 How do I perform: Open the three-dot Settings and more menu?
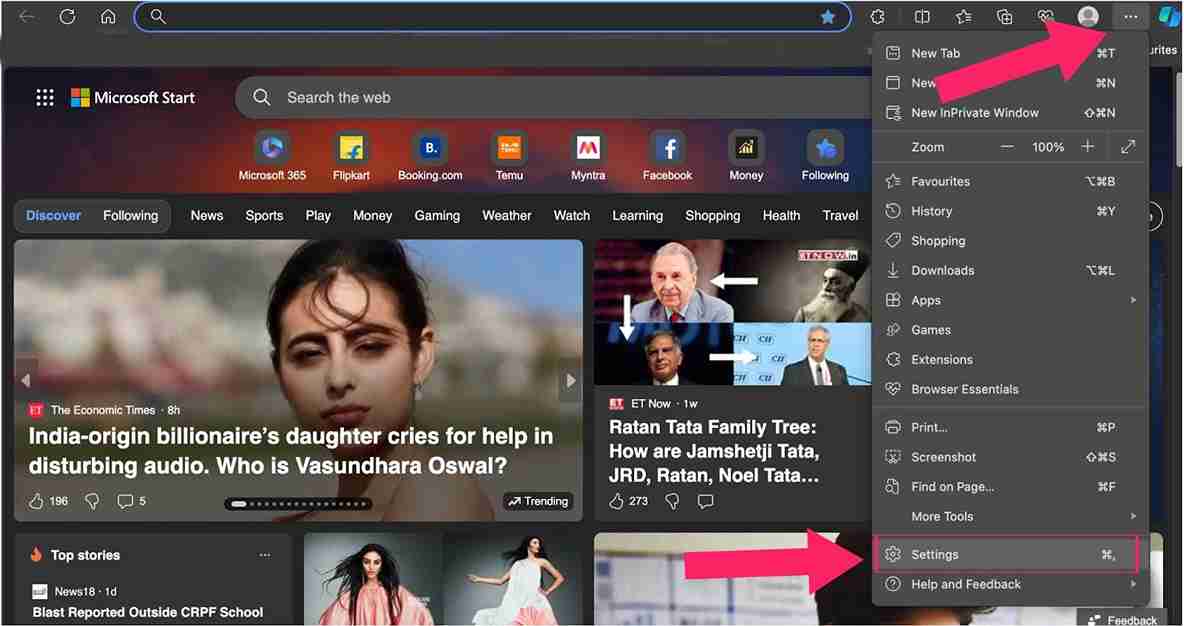coord(1130,17)
